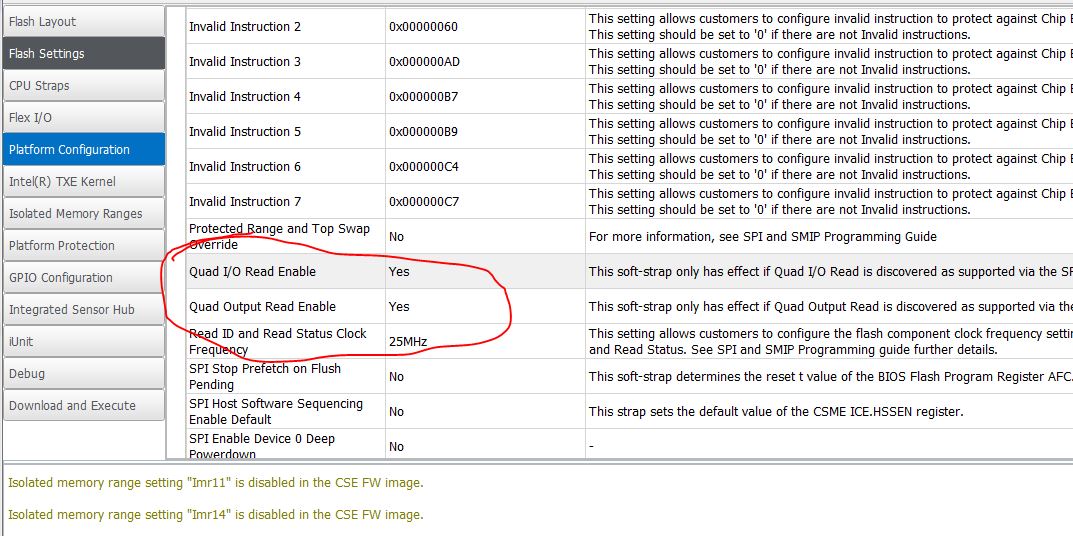Switch to the CPU Straps tab
This screenshot has height=536, width=1073.
(83, 86)
